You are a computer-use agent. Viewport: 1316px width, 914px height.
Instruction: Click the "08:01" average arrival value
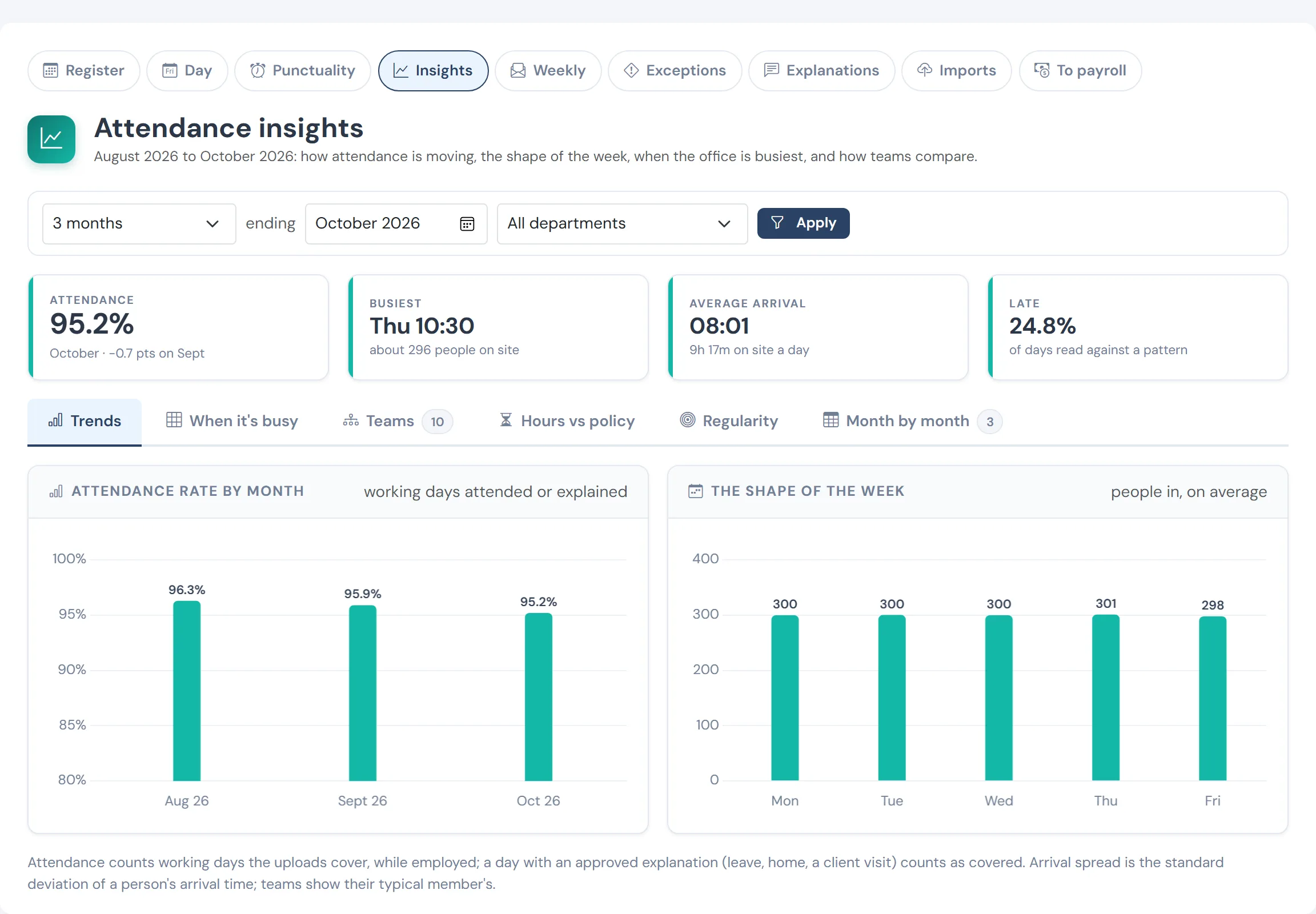coord(719,326)
